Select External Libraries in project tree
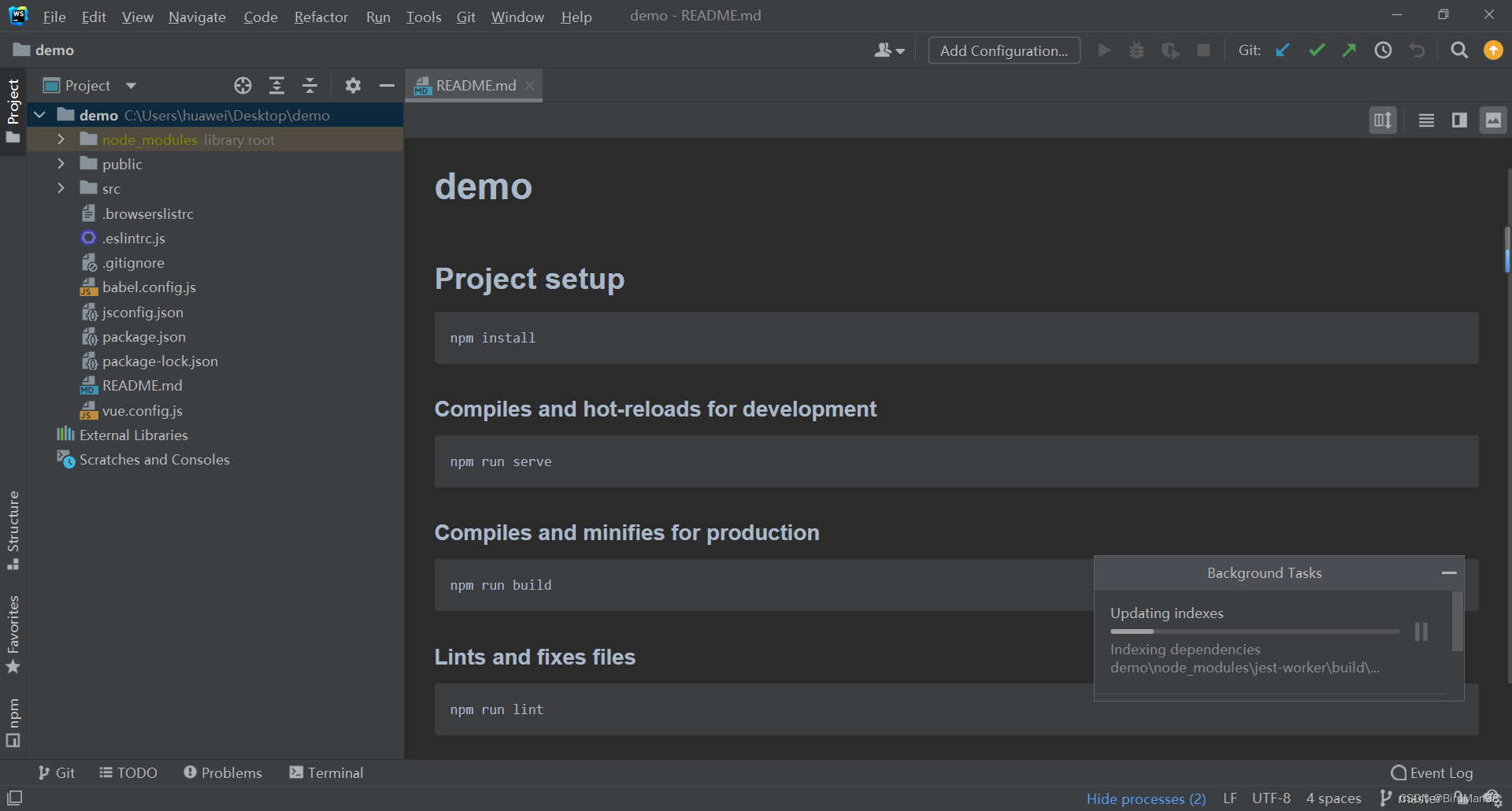This screenshot has width=1512, height=811. (x=134, y=435)
